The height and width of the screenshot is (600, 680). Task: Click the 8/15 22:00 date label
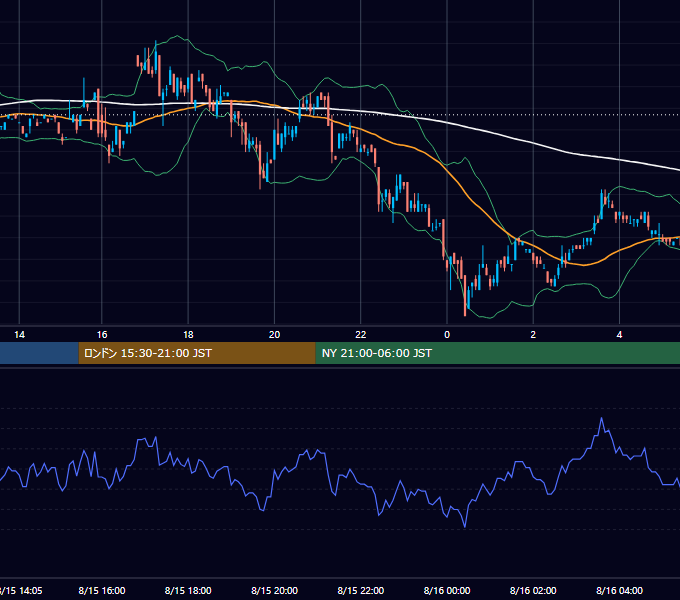click(360, 590)
